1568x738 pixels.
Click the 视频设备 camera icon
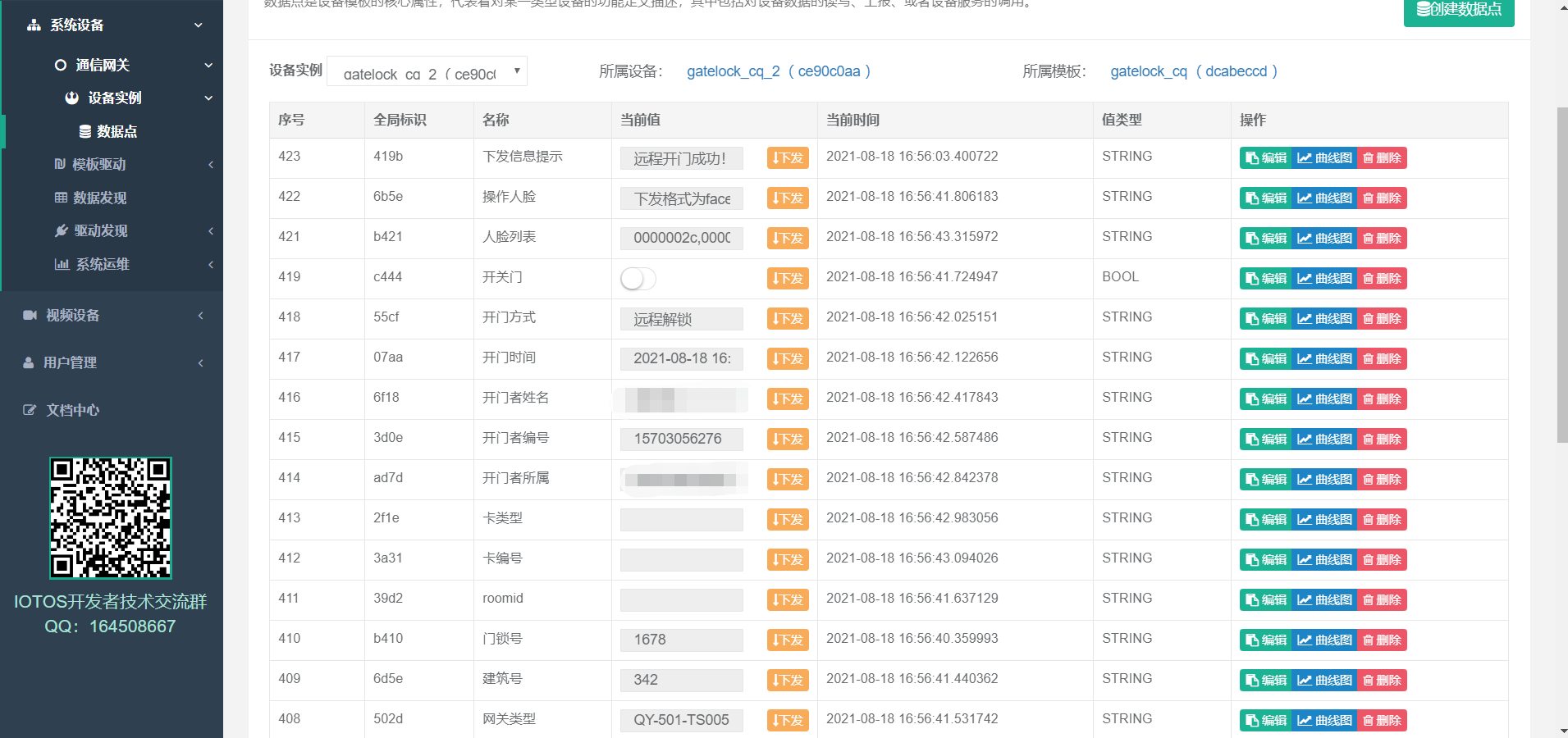coord(30,315)
